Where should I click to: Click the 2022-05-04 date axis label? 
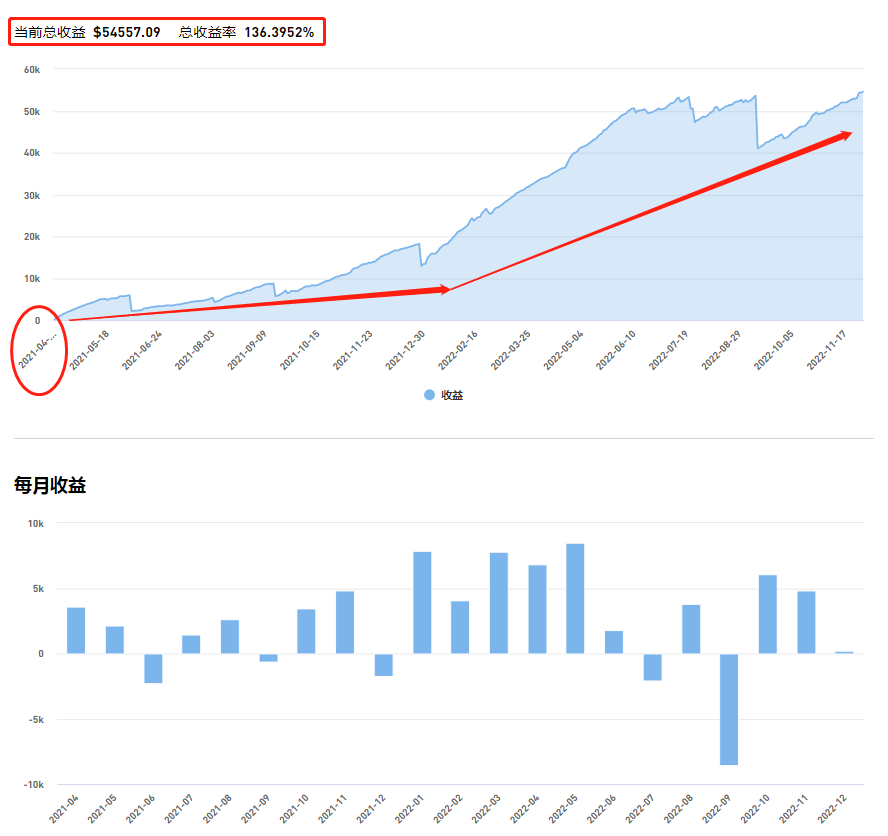563,350
